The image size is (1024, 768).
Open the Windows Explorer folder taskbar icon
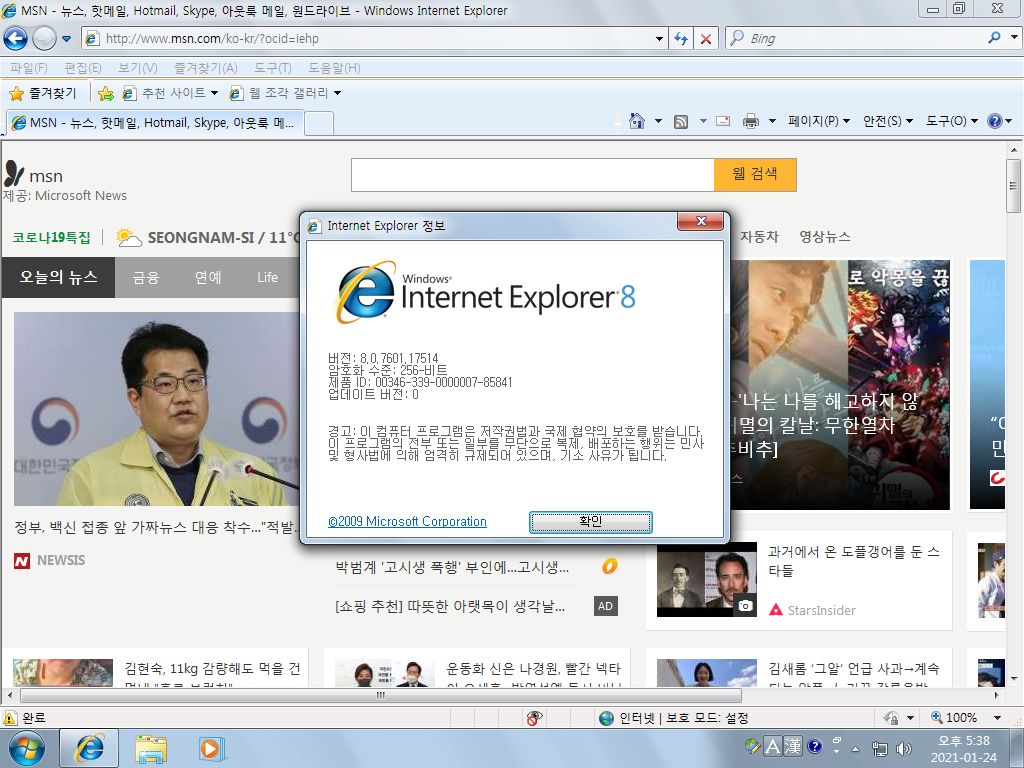tap(151, 748)
